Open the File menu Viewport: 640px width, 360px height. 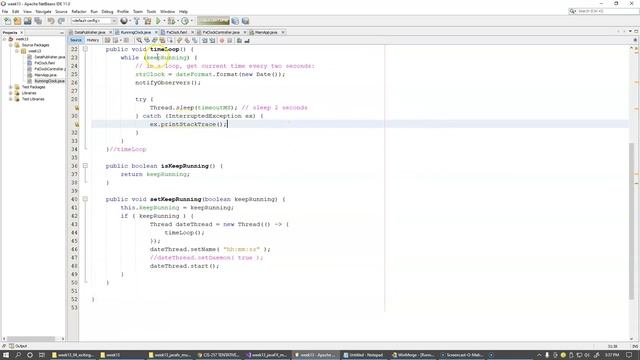tap(5, 11)
